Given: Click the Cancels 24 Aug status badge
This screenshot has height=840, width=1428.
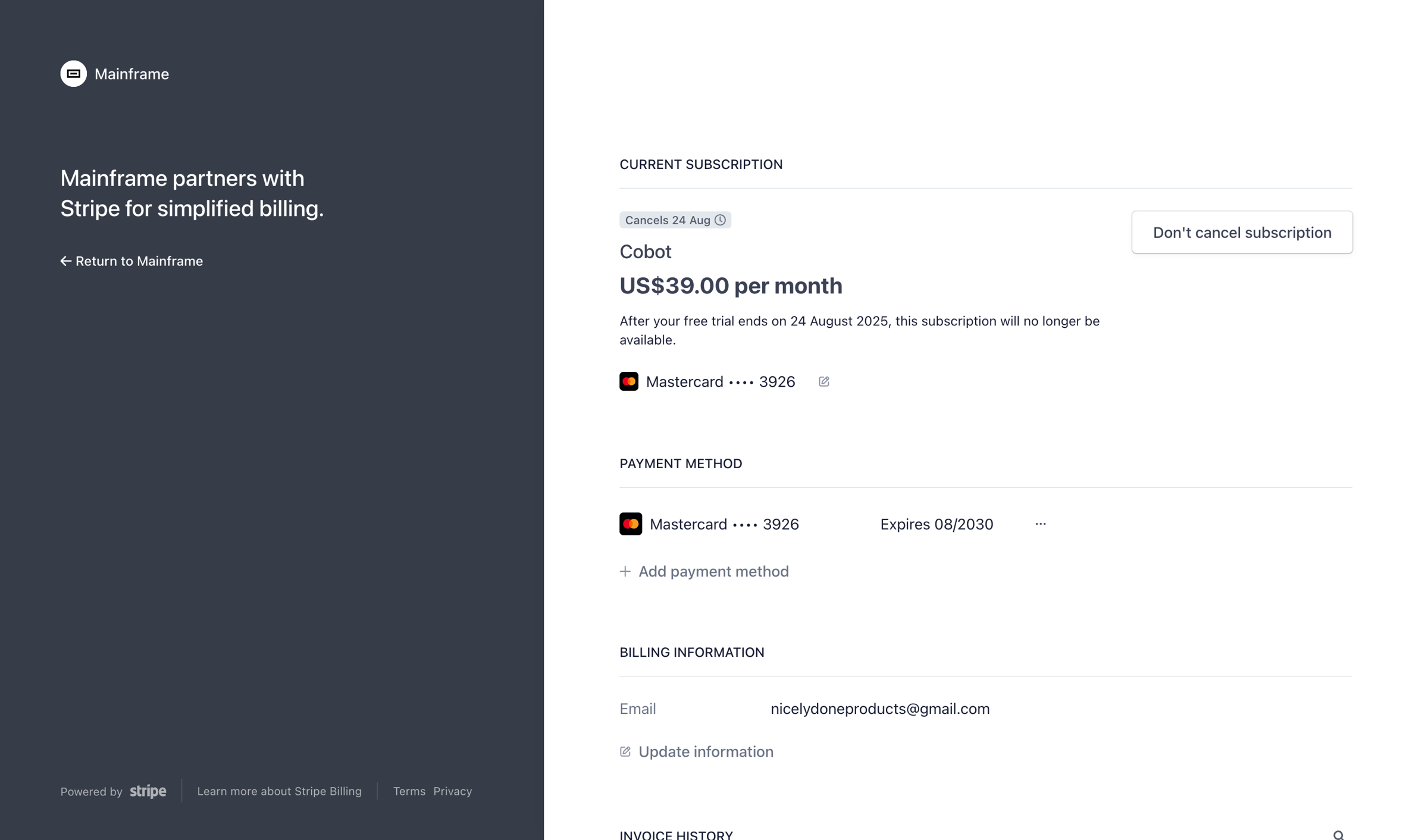Looking at the screenshot, I should tap(675, 220).
